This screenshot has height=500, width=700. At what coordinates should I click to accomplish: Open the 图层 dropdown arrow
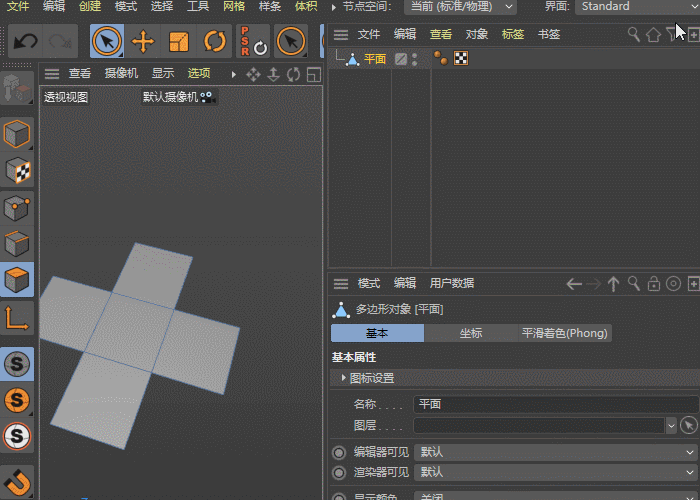671,426
